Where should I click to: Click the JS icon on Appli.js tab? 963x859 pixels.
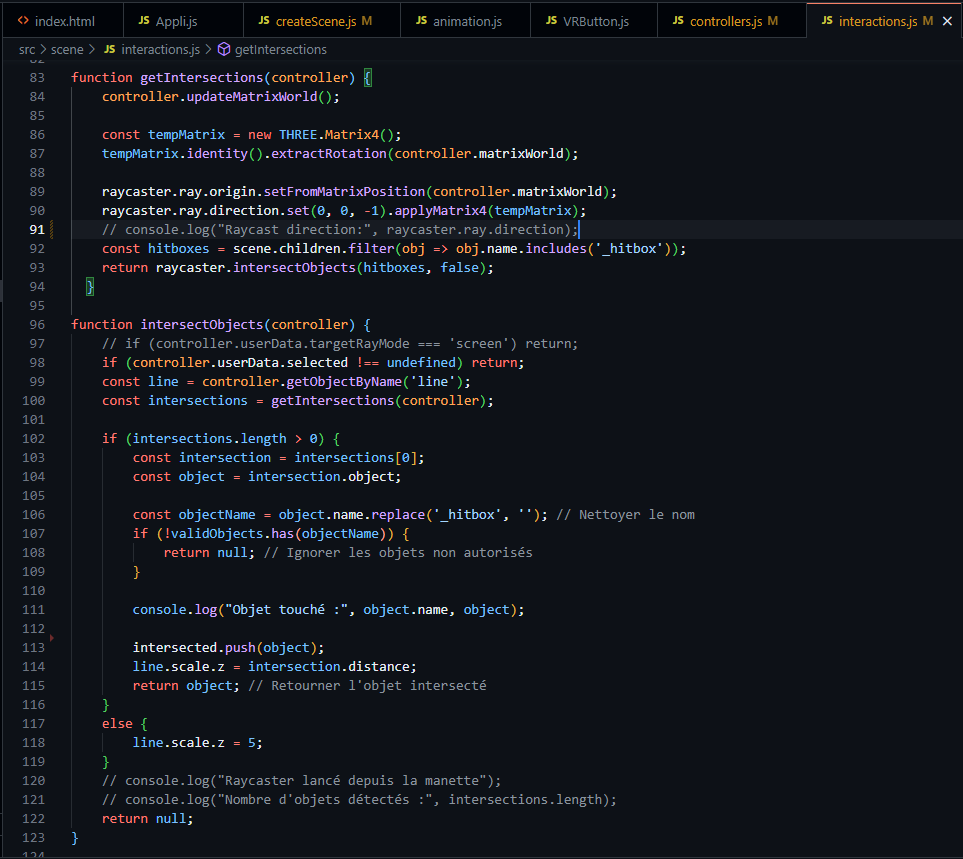(x=144, y=20)
